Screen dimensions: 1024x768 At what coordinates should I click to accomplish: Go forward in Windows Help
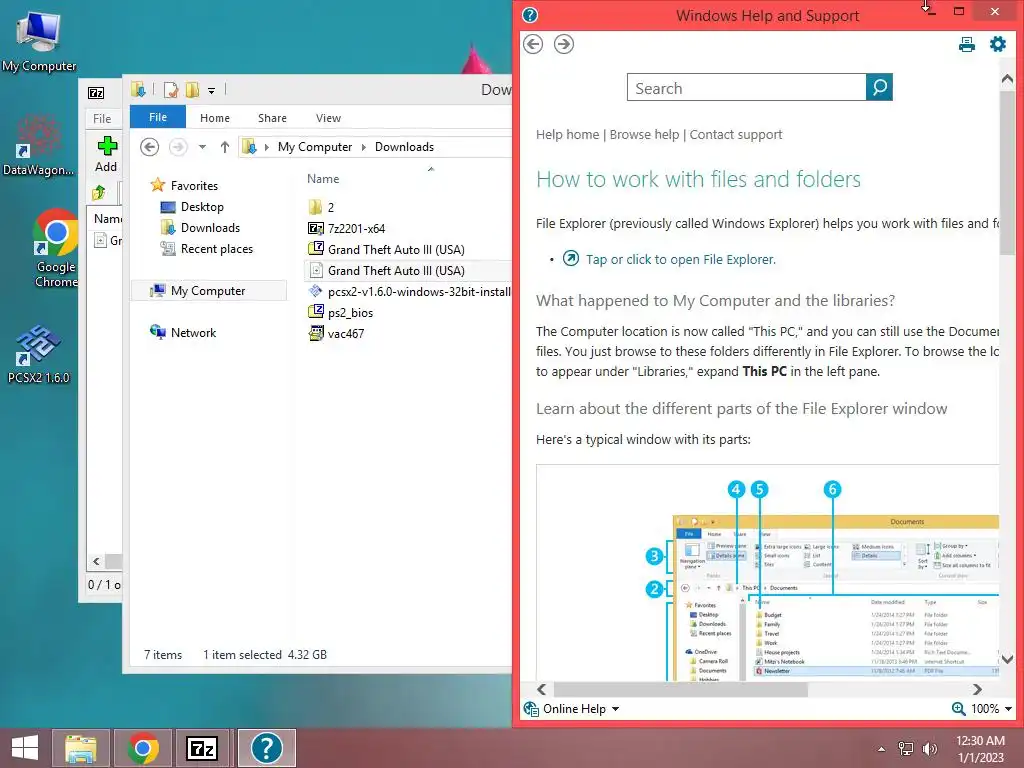pyautogui.click(x=564, y=44)
